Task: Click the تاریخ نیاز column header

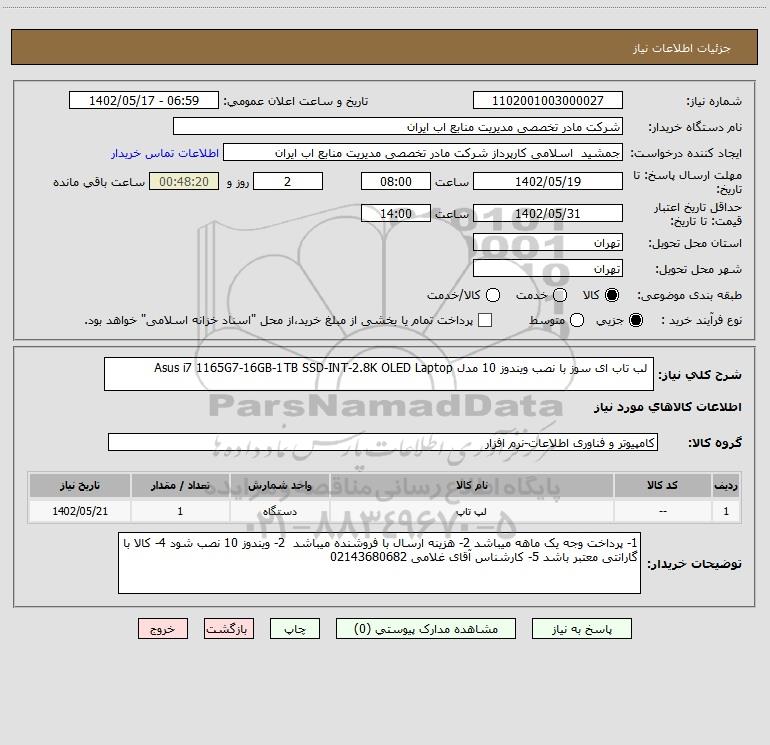Action: (80, 485)
